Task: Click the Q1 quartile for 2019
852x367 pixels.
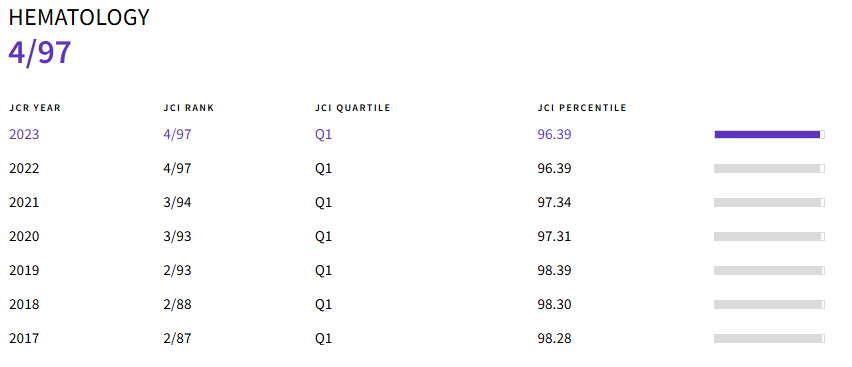Action: coord(323,270)
